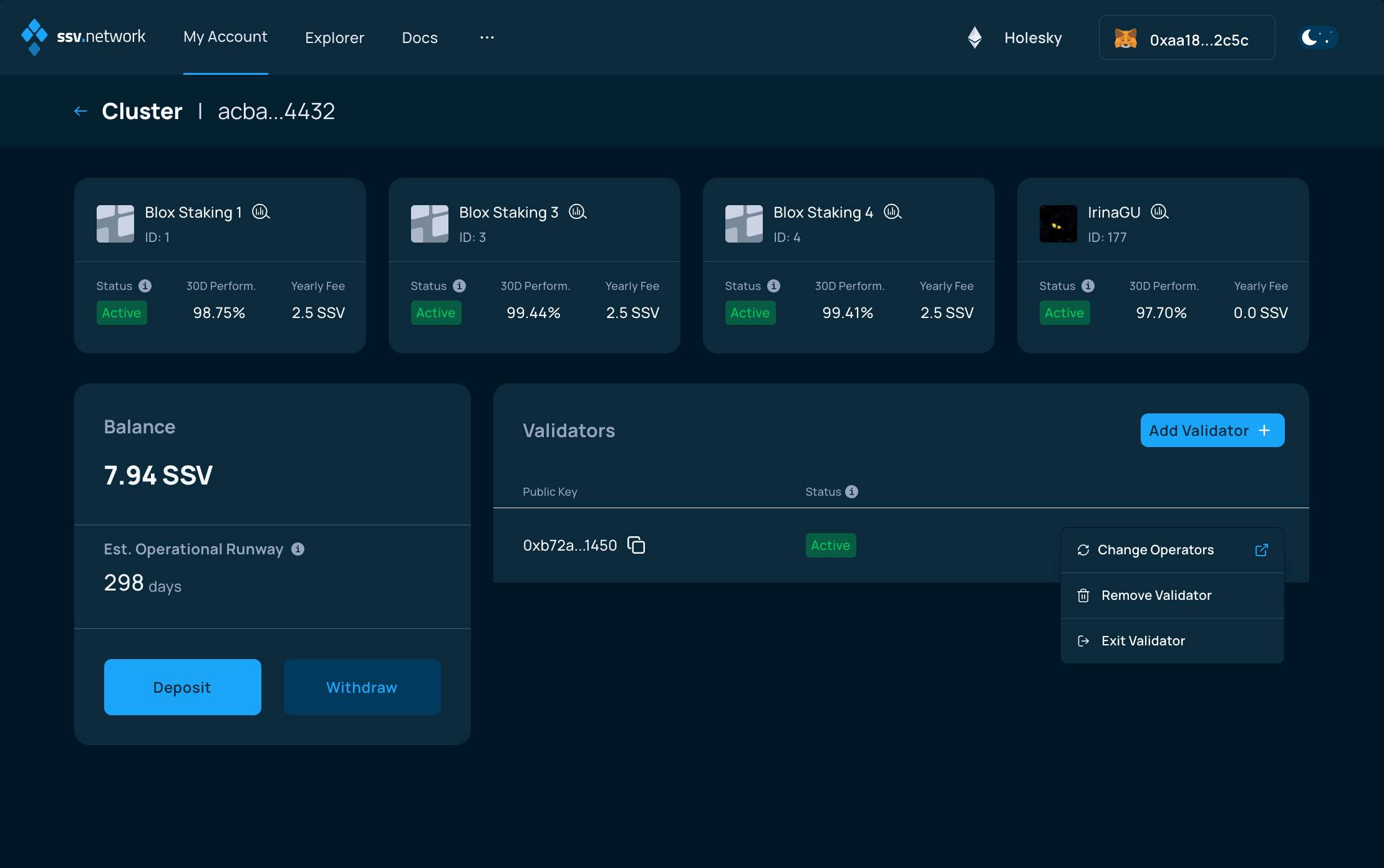
Task: Click the IrinaGU operator avatar
Action: coord(1058,224)
